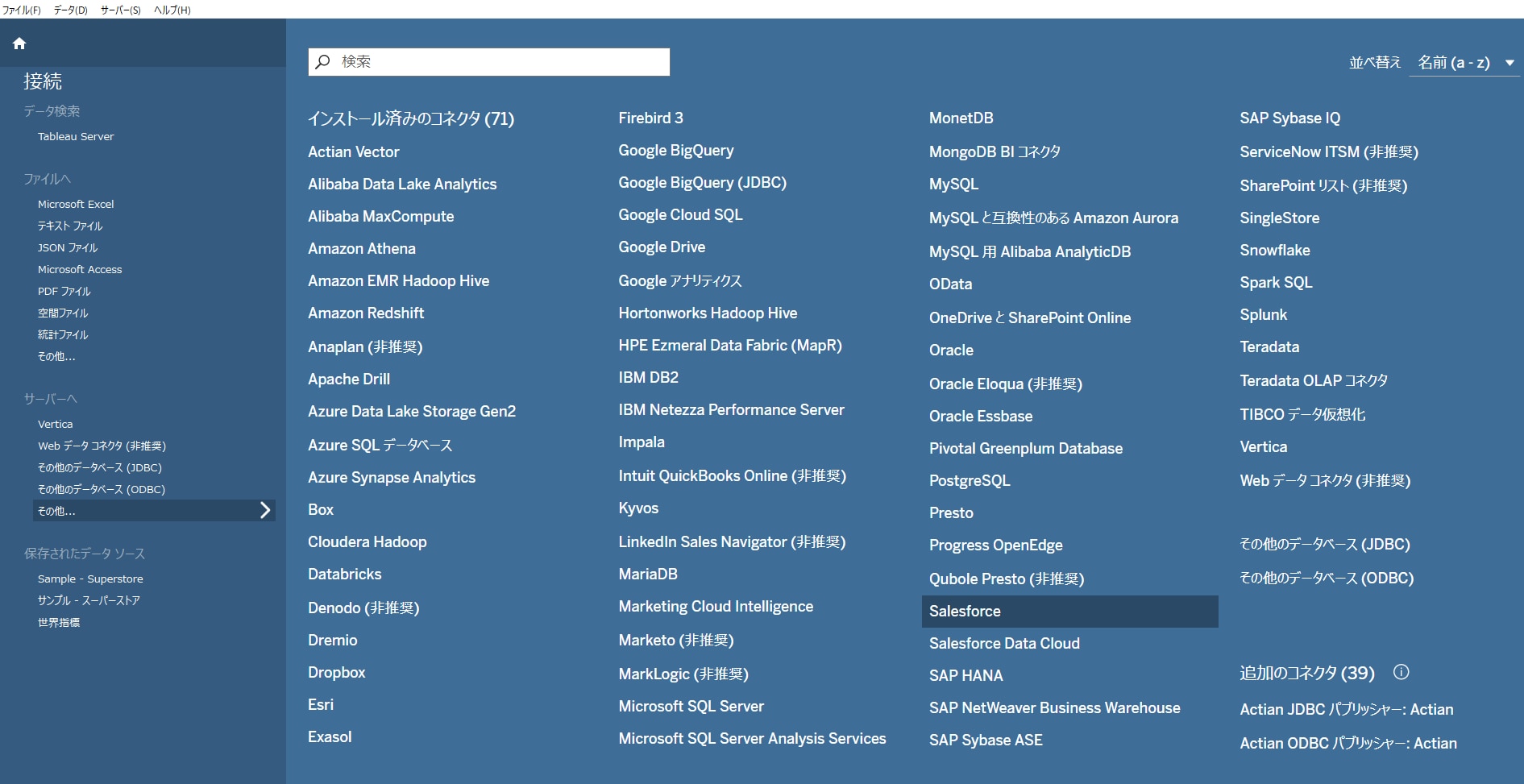Expand the その他 server chevron arrow
This screenshot has height=784, width=1524.
pyautogui.click(x=264, y=510)
